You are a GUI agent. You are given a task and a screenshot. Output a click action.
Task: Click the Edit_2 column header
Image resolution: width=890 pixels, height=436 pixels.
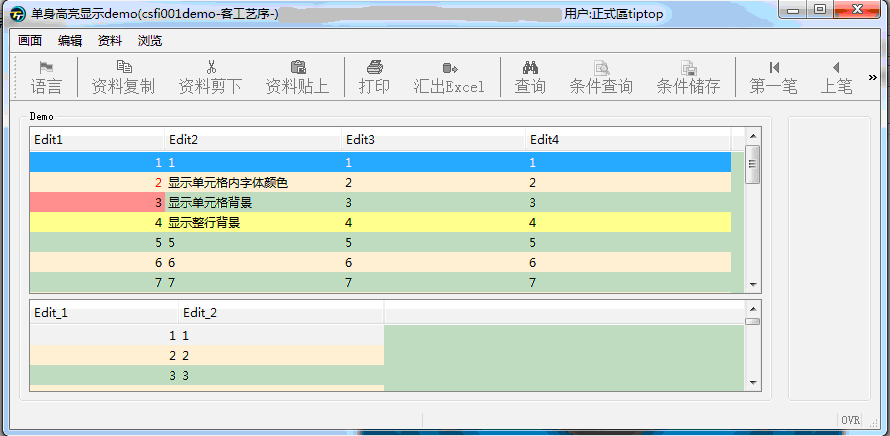point(282,313)
